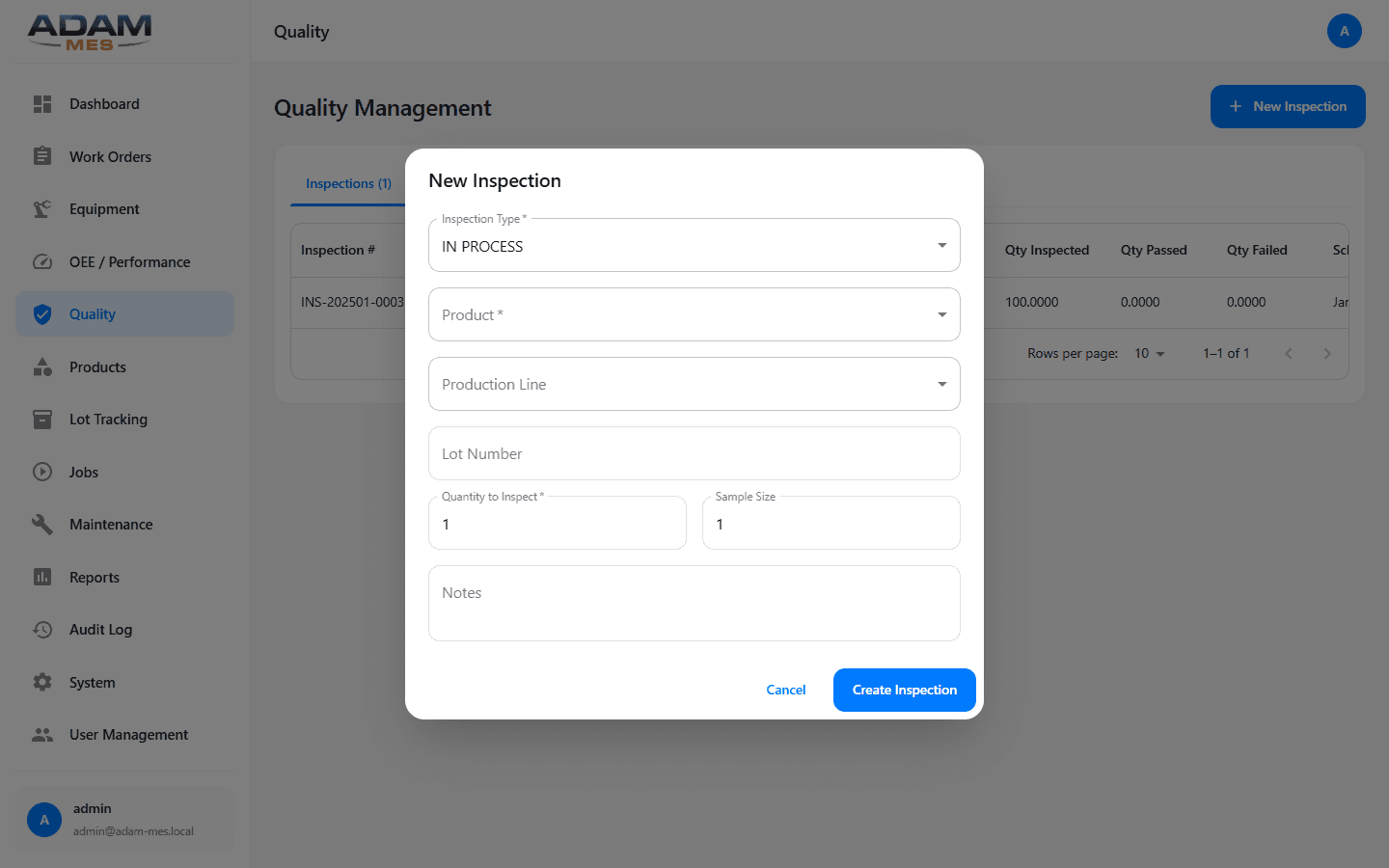The height and width of the screenshot is (868, 1389).
Task: Click the Create Inspection button
Action: point(904,690)
